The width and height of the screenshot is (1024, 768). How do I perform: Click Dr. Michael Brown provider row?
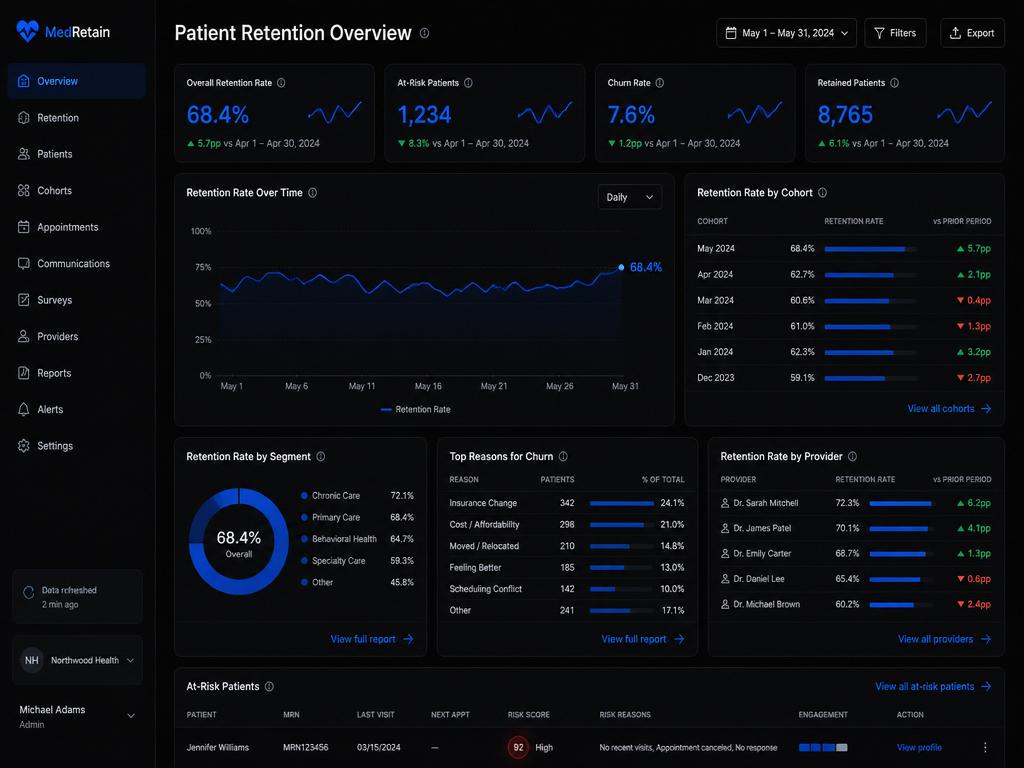pos(856,604)
